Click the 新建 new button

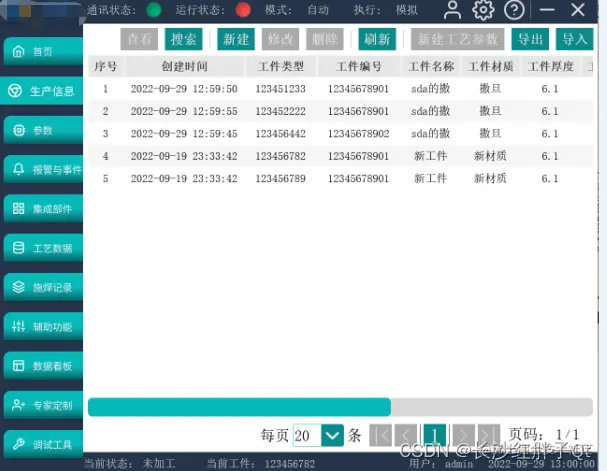point(236,39)
